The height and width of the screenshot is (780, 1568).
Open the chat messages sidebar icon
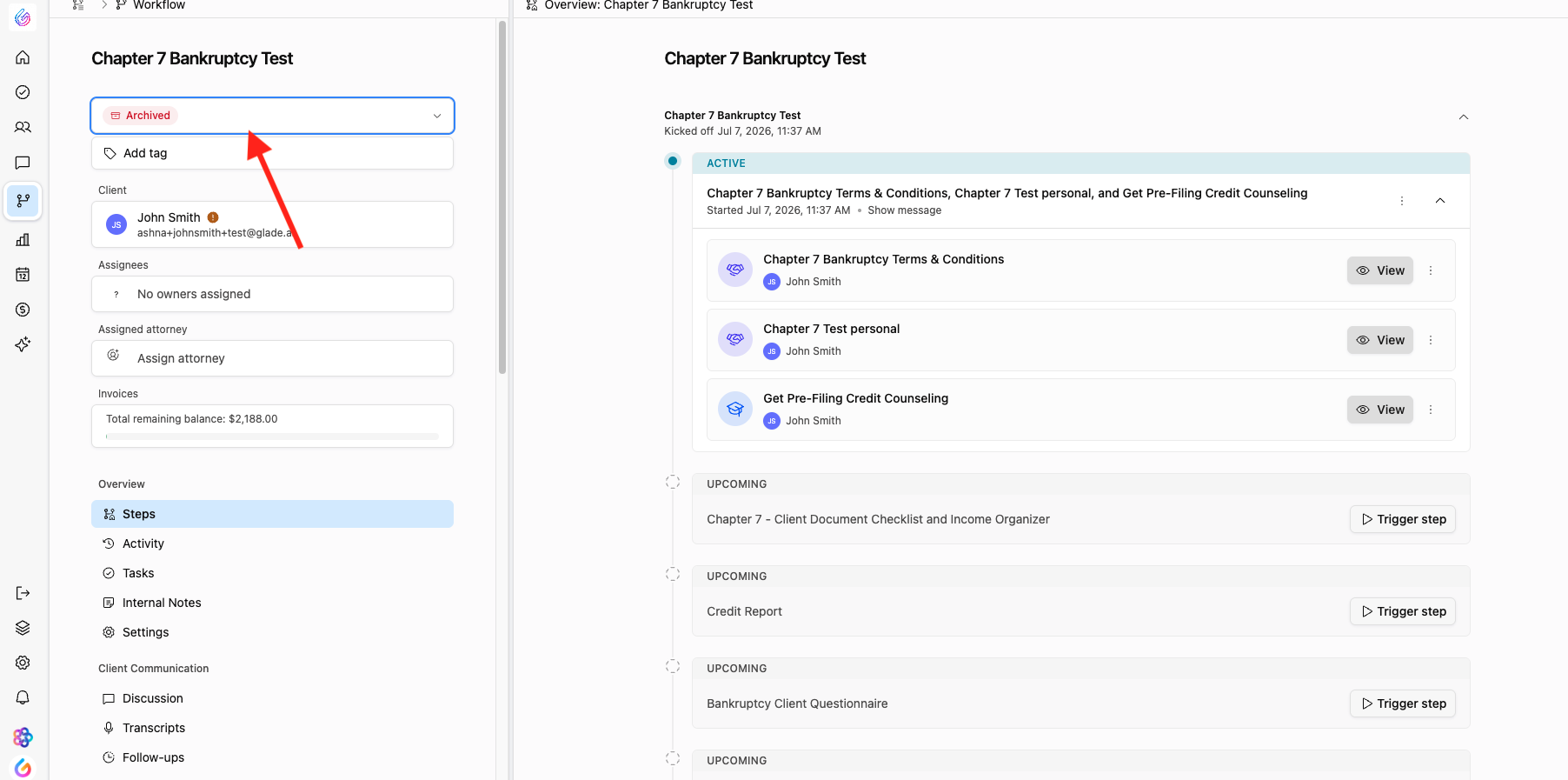[x=23, y=163]
